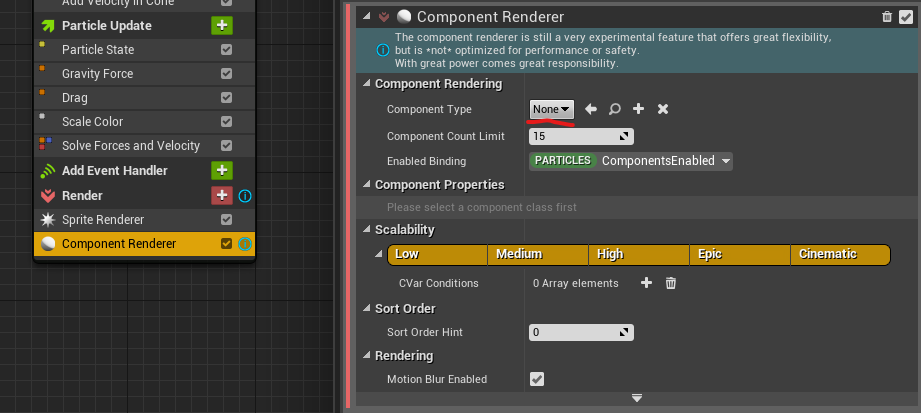Select the Add Event Handler row
This screenshot has width=921, height=413.
[144, 170]
